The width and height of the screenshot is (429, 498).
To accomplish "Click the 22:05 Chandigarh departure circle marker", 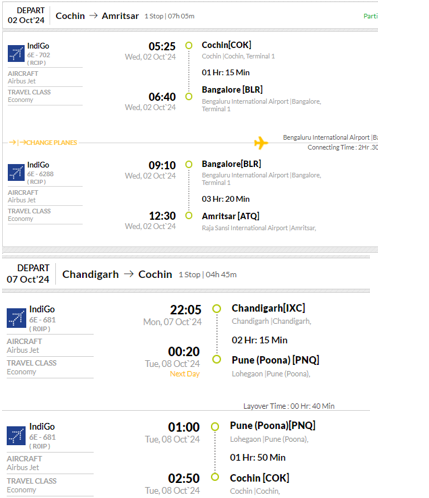I will tap(217, 309).
